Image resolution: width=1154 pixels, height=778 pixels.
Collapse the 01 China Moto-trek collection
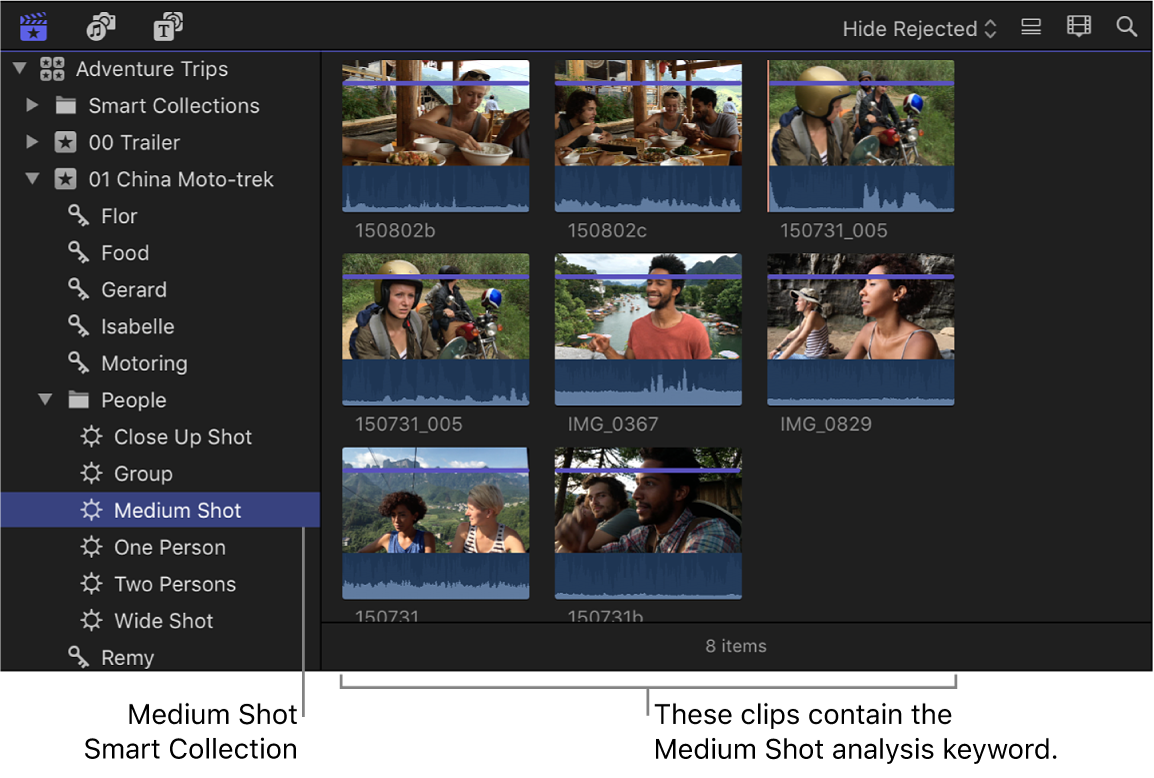click(32, 179)
